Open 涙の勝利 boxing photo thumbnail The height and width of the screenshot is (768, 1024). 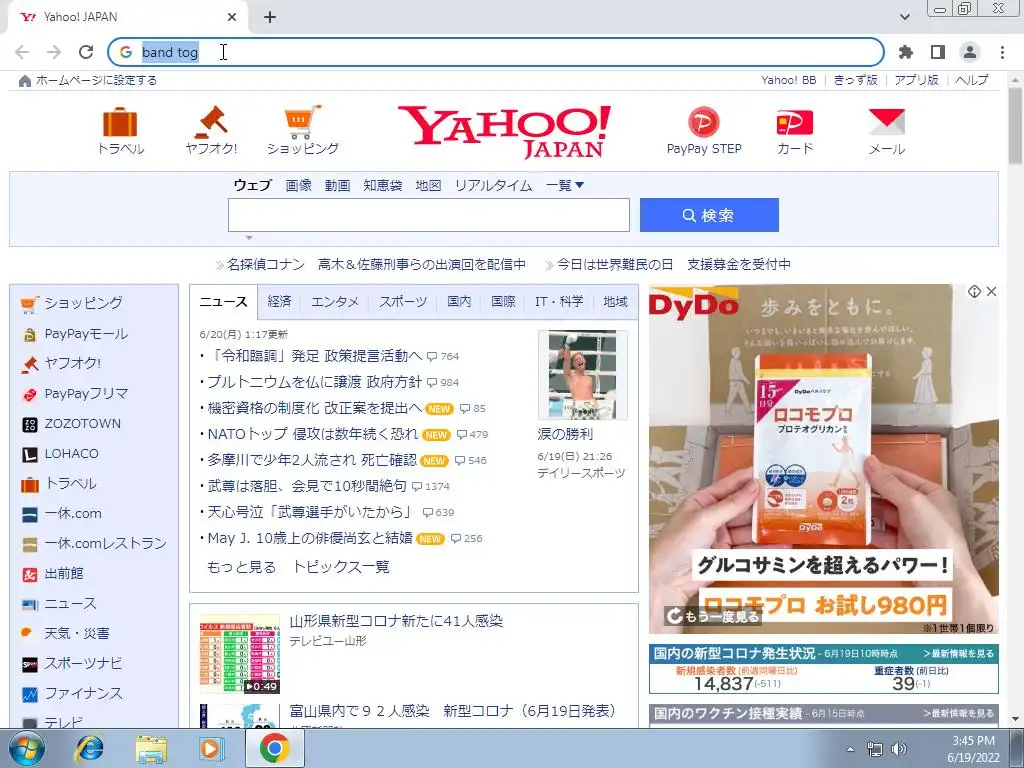click(582, 375)
